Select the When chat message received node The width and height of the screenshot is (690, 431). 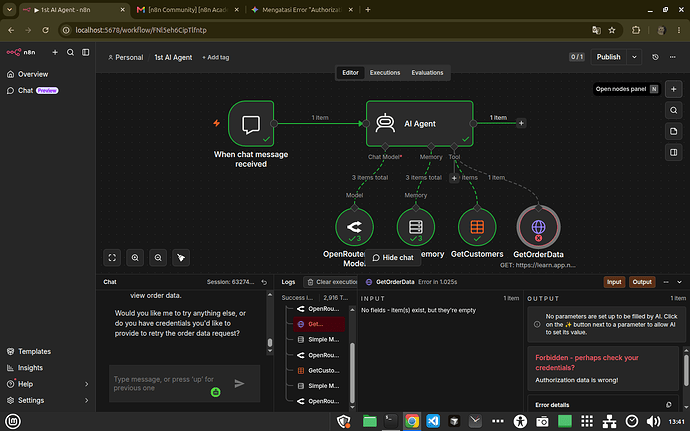pos(251,124)
